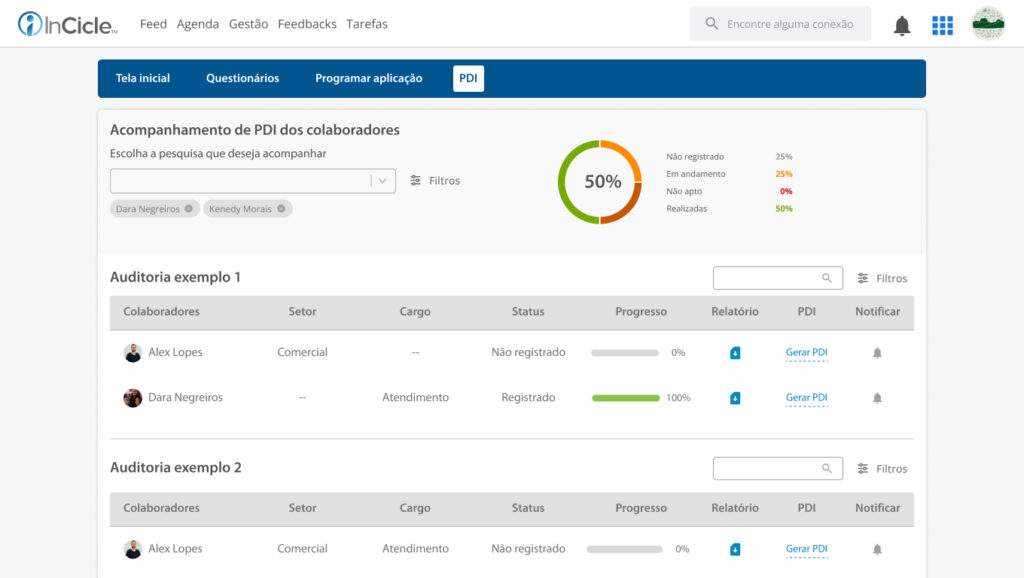Download Alex Lopes report in Auditoria exemplo 1

pyautogui.click(x=735, y=353)
